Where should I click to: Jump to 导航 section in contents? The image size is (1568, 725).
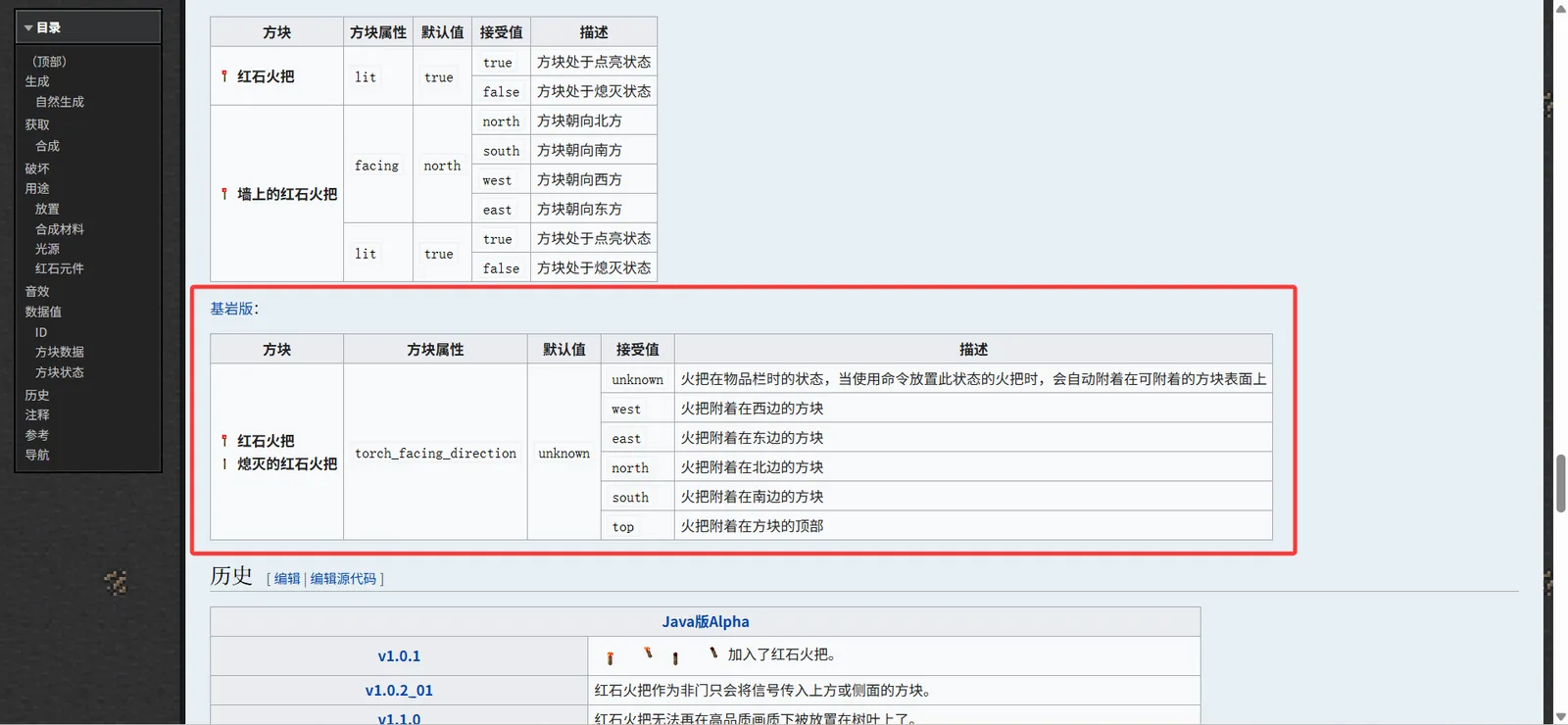pyautogui.click(x=37, y=455)
